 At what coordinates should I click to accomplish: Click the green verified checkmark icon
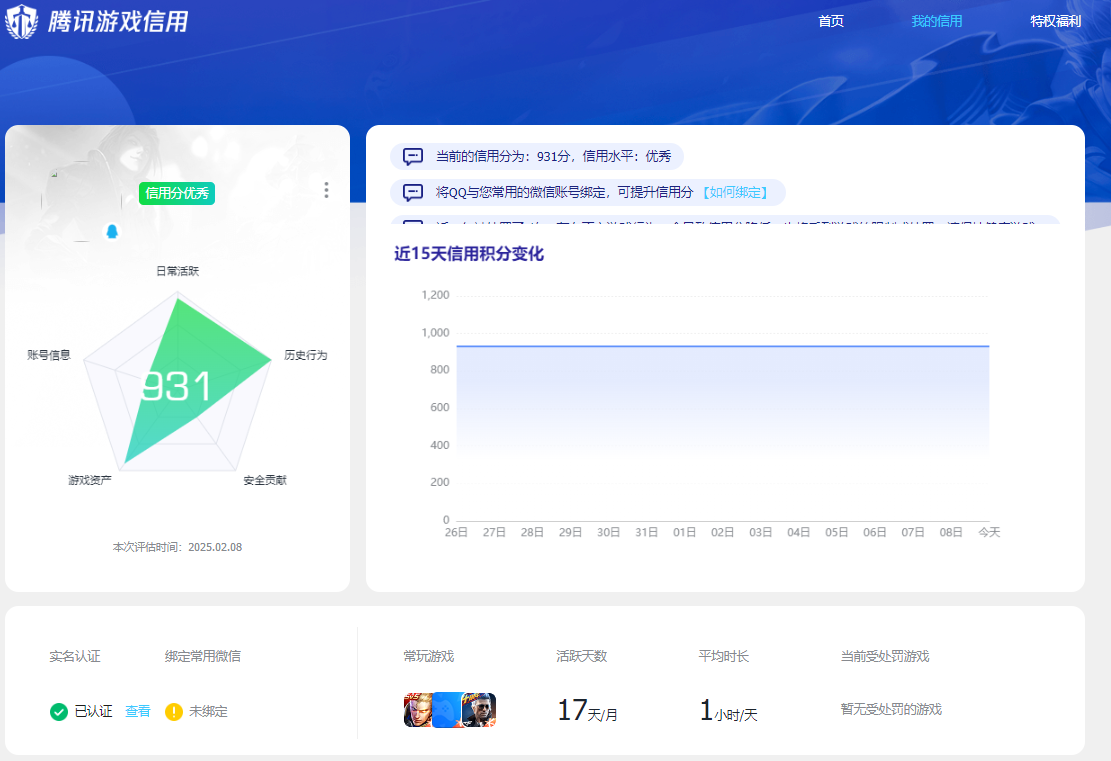coord(59,711)
